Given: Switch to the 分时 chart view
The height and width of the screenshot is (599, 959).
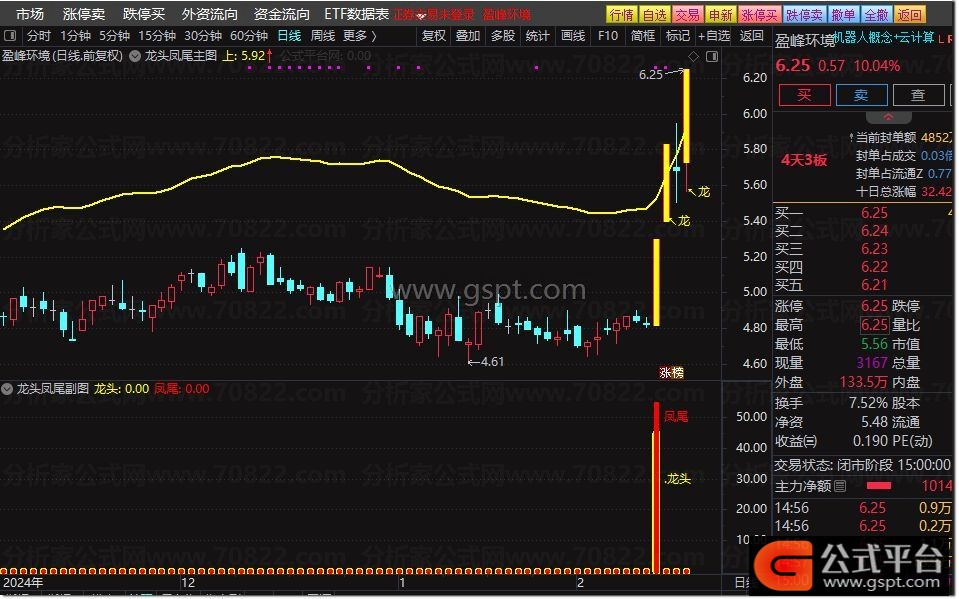Looking at the screenshot, I should (x=39, y=35).
